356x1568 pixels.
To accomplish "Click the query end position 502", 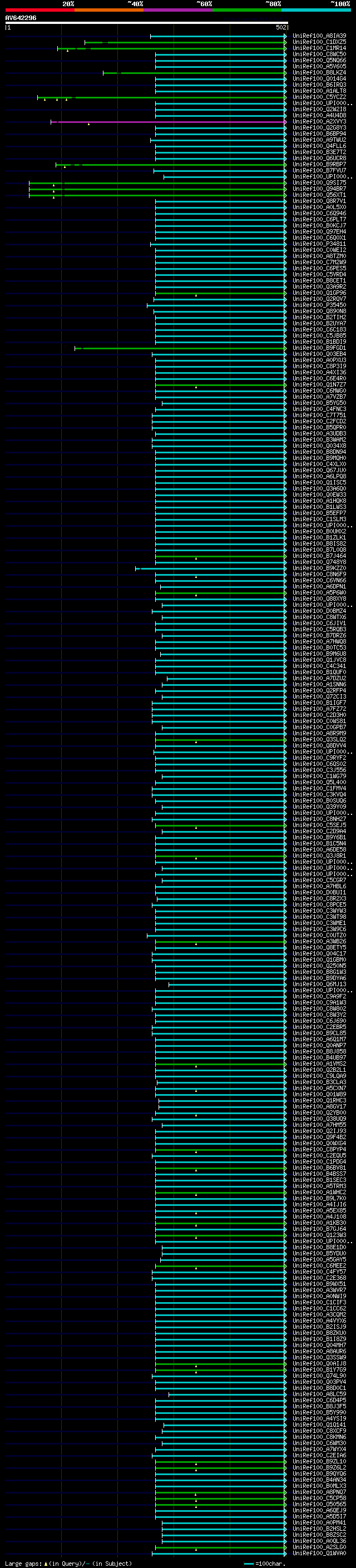I will click(280, 27).
